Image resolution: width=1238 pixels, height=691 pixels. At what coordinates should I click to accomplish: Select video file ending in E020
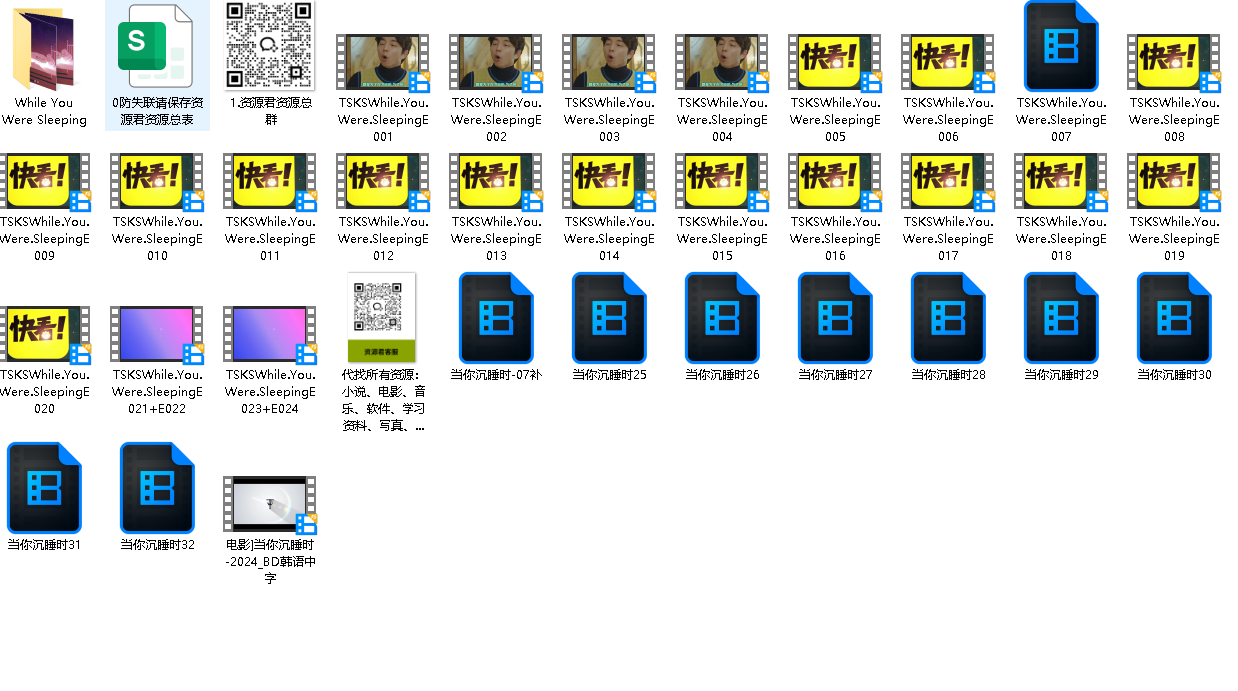tap(44, 334)
